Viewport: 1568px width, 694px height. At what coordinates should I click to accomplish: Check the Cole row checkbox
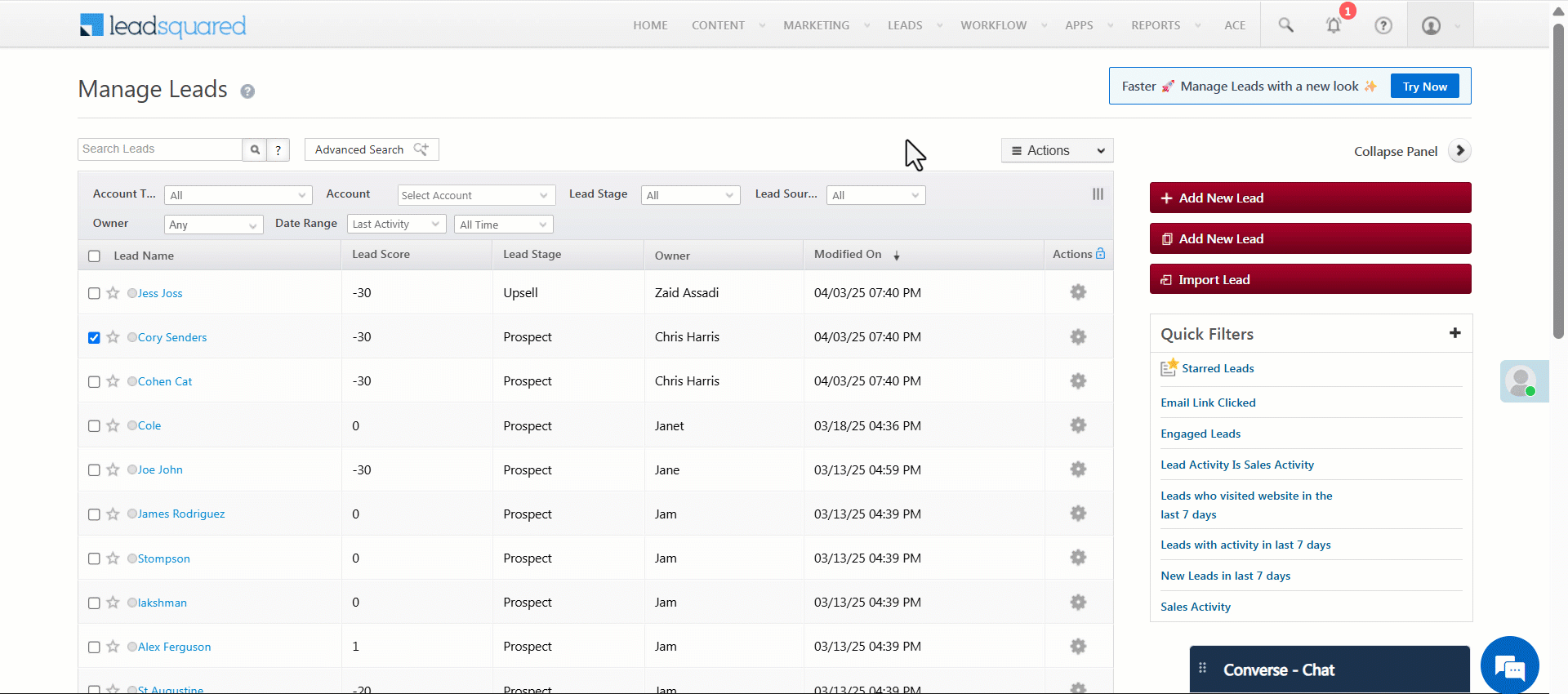point(94,426)
